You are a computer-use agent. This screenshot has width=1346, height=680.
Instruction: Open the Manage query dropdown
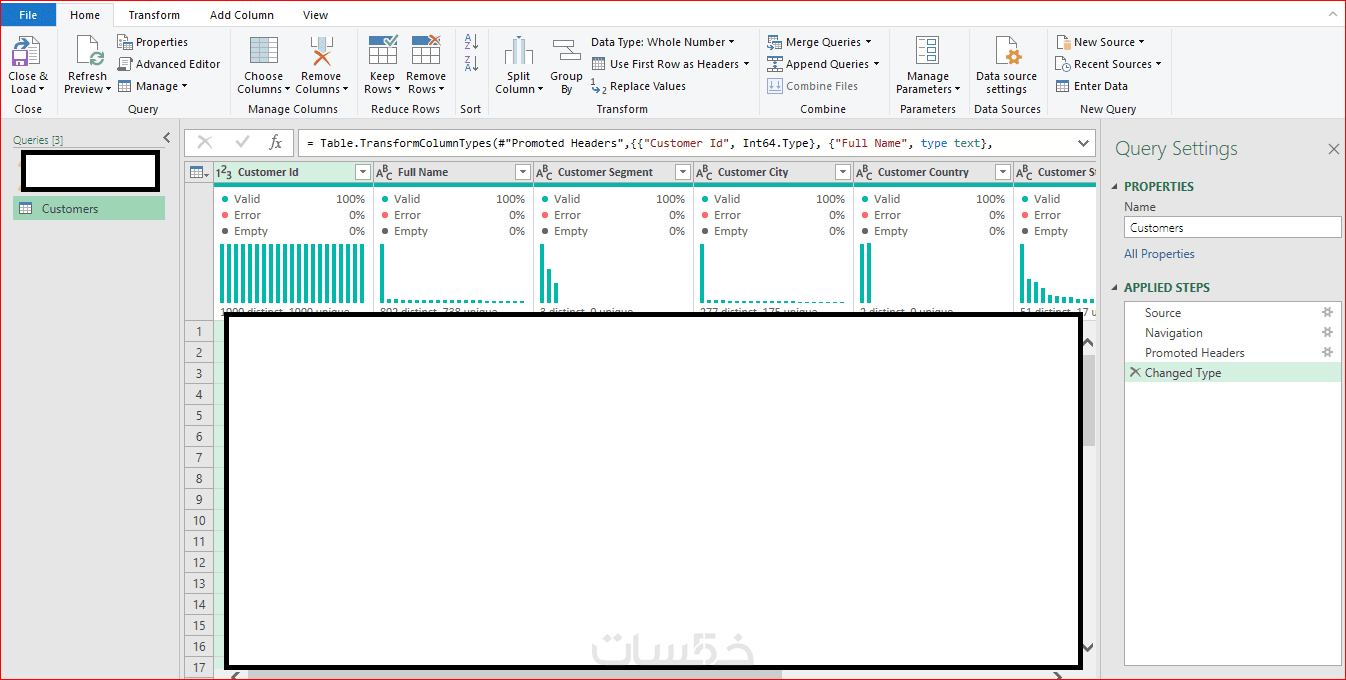click(153, 86)
